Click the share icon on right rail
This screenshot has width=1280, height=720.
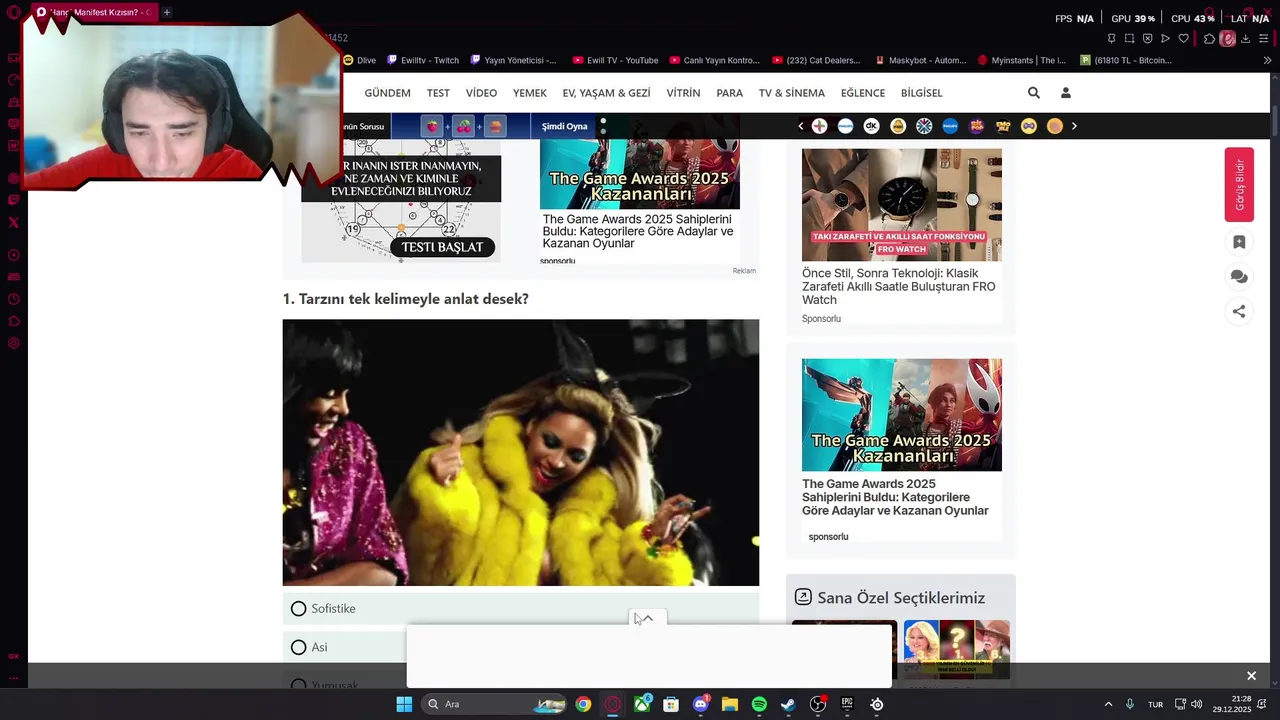(1239, 311)
